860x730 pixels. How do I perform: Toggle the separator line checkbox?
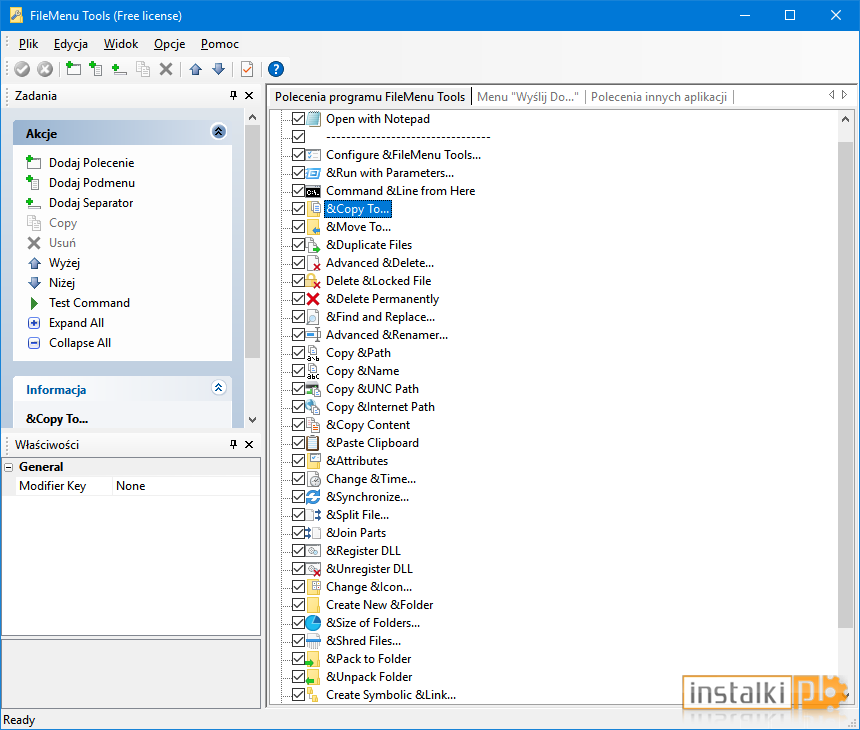[298, 137]
